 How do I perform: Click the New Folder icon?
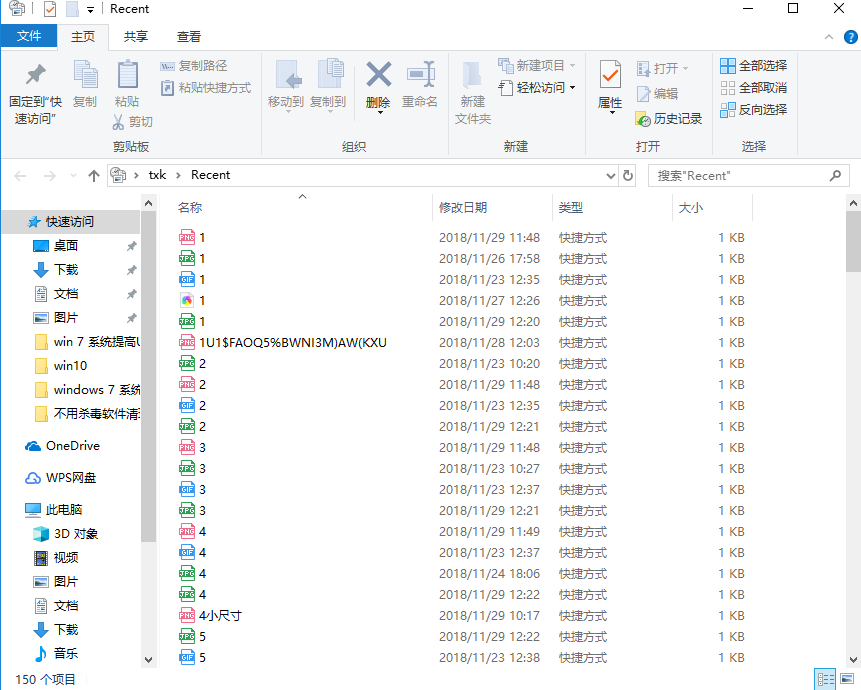click(472, 76)
